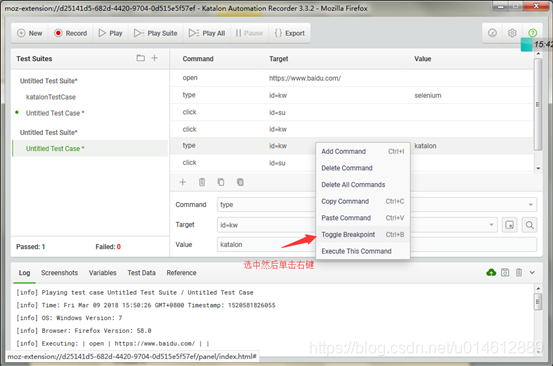Select Toggle Breakpoint in context menu
This screenshot has height=366, width=553.
click(x=363, y=234)
